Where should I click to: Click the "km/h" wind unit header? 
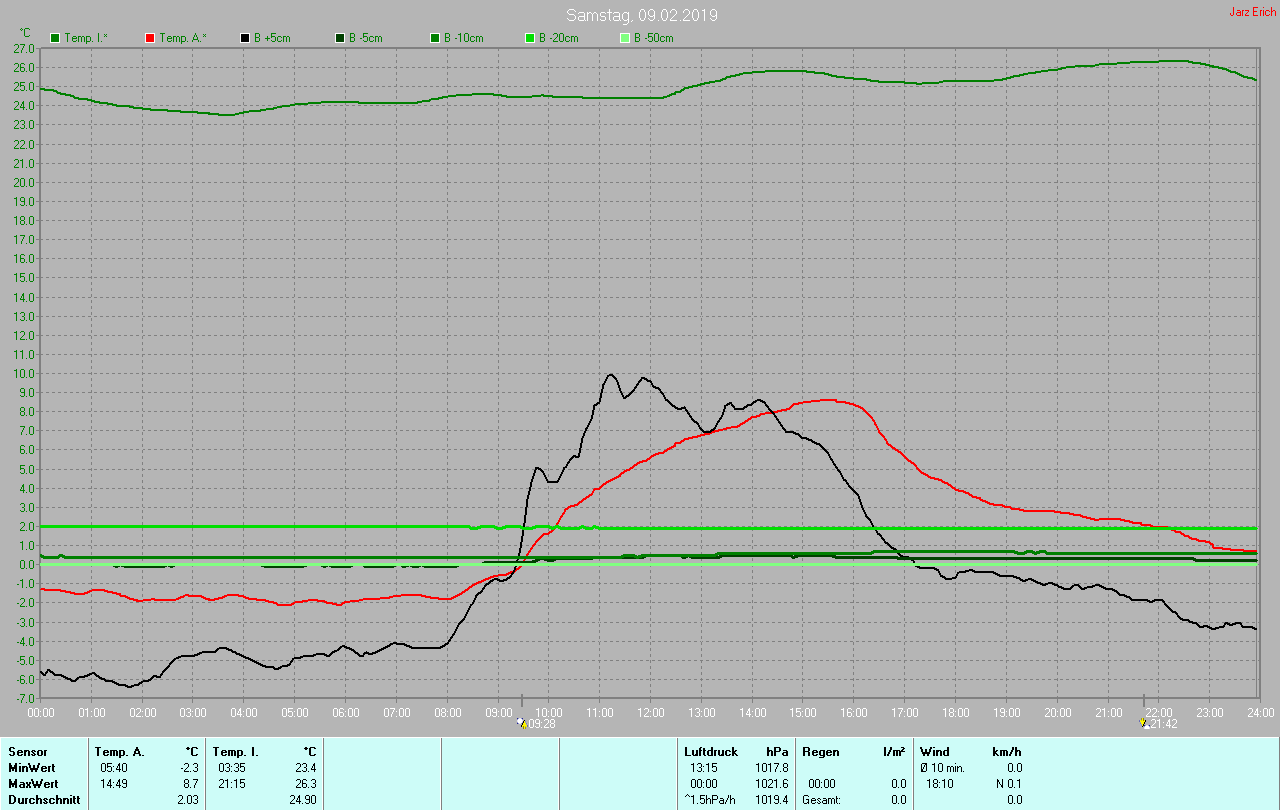(1007, 752)
